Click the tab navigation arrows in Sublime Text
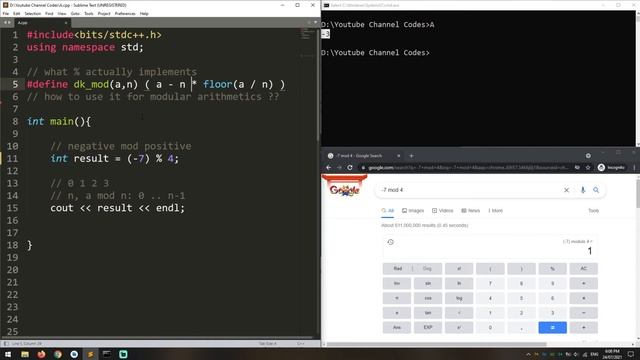The height and width of the screenshot is (360, 640). click(x=7, y=23)
